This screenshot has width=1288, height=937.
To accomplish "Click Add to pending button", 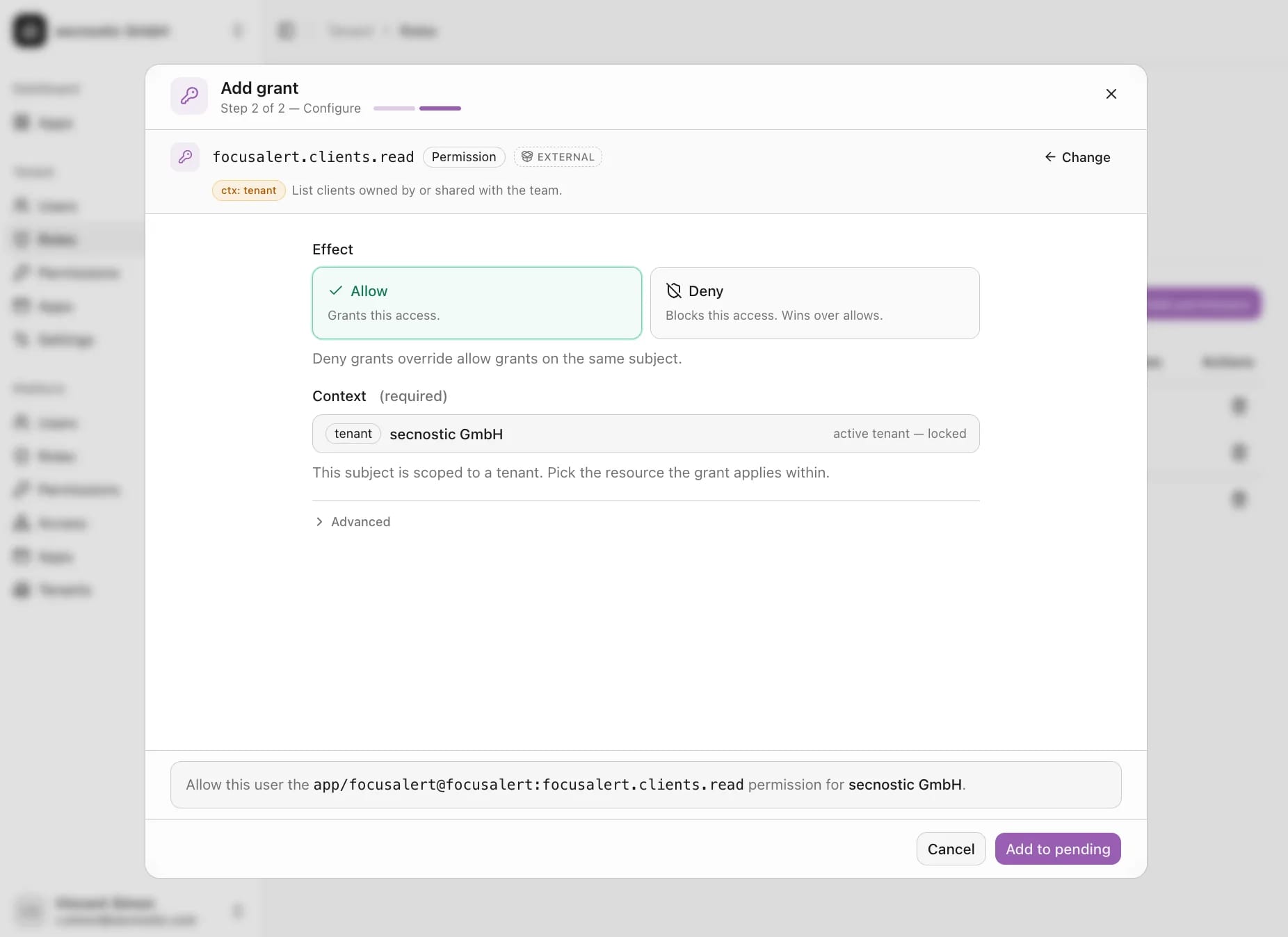I will pyautogui.click(x=1057, y=849).
